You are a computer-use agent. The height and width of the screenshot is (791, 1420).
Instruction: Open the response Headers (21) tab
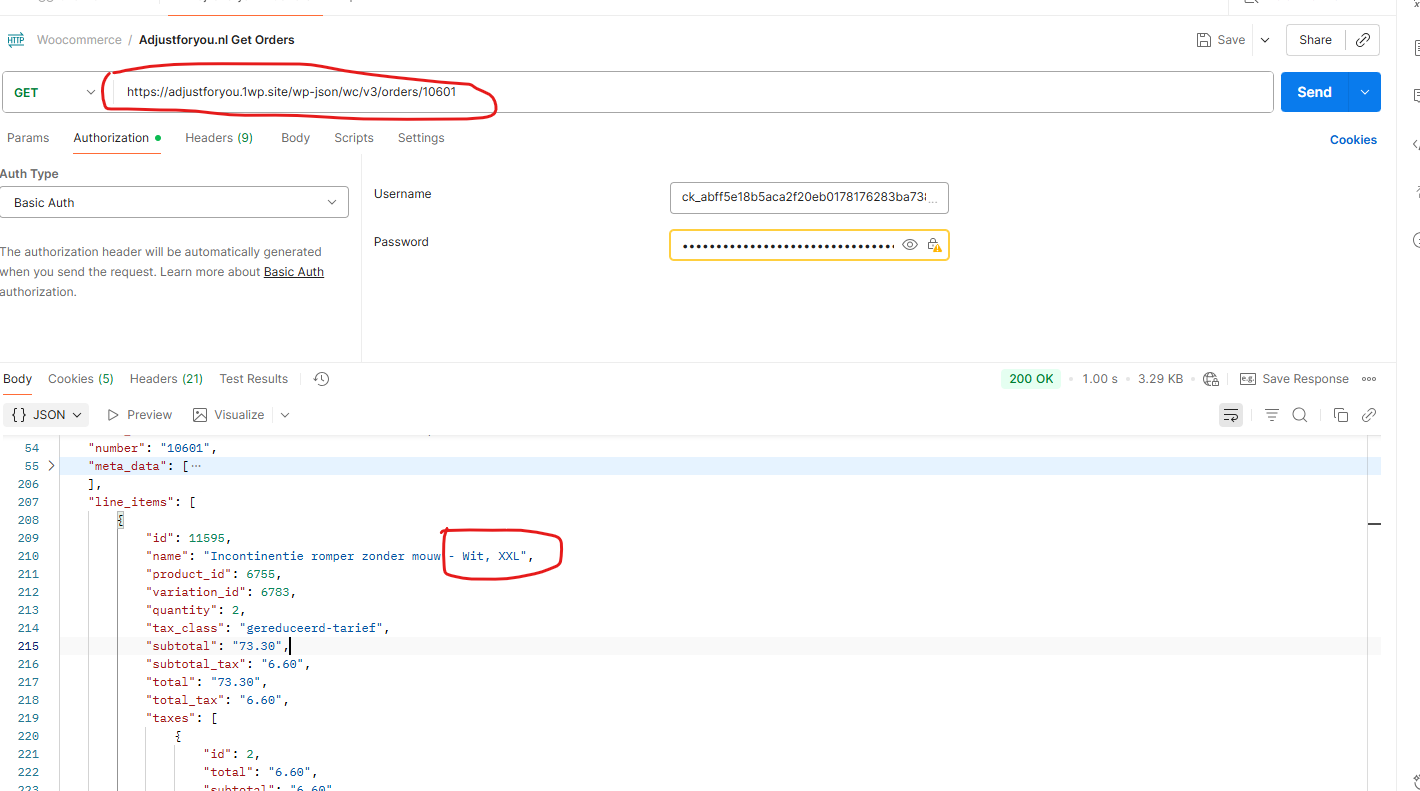click(x=166, y=379)
